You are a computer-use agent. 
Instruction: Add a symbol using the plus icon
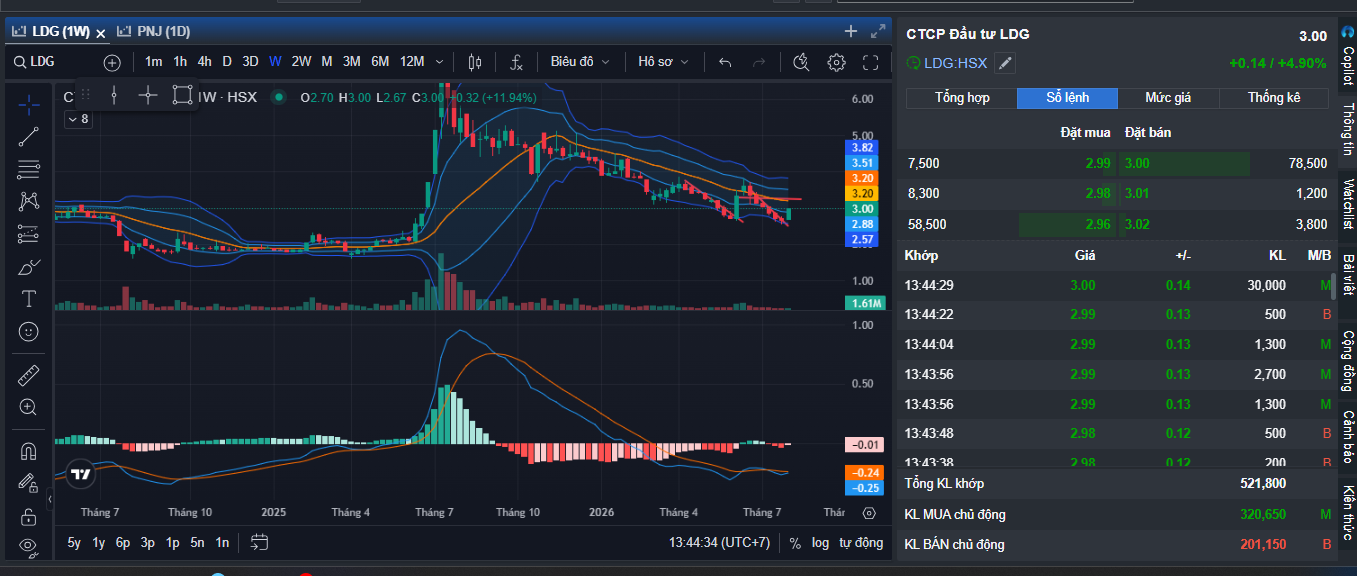point(112,62)
